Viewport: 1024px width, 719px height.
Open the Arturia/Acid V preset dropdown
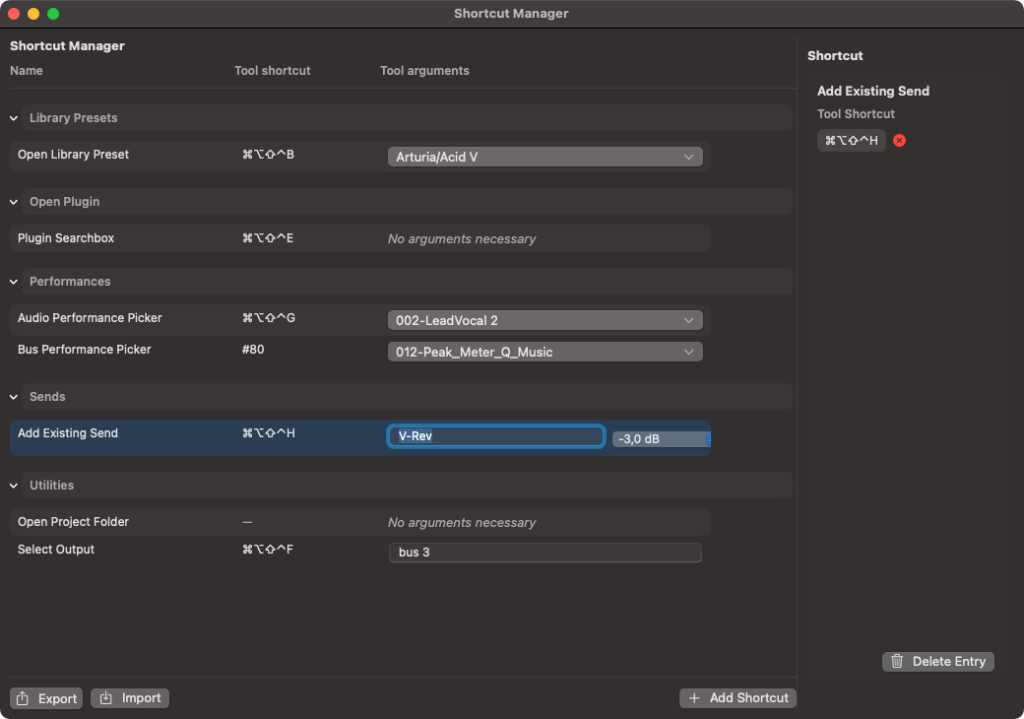pos(688,156)
